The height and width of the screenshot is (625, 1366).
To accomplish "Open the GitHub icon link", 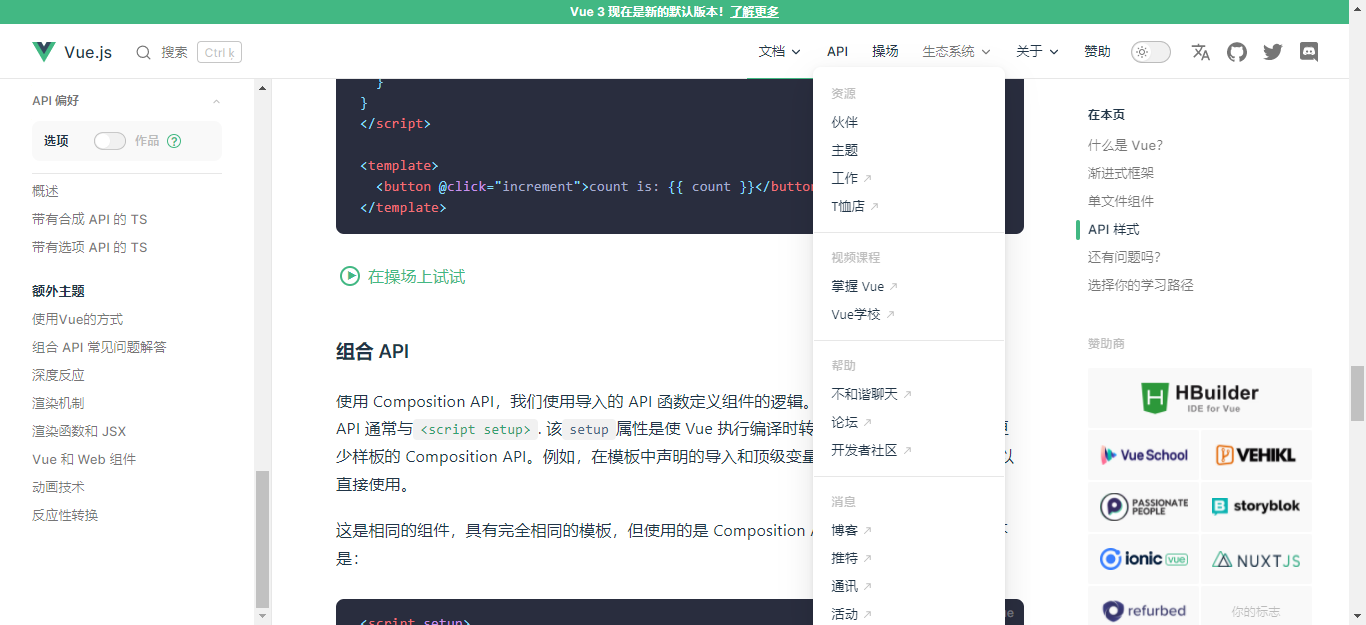I will [x=1237, y=52].
